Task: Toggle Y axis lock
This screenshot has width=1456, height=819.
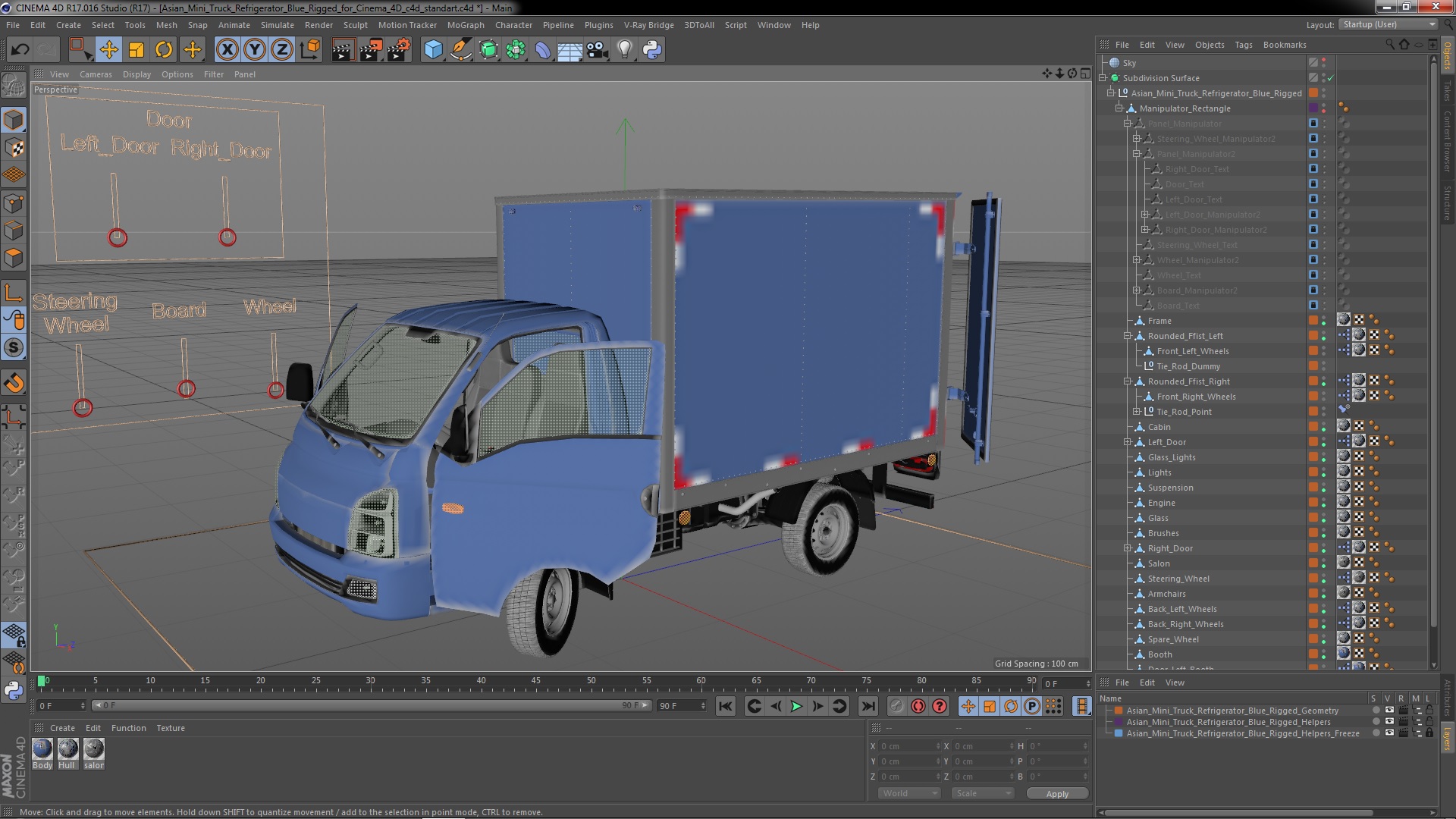Action: 255,50
